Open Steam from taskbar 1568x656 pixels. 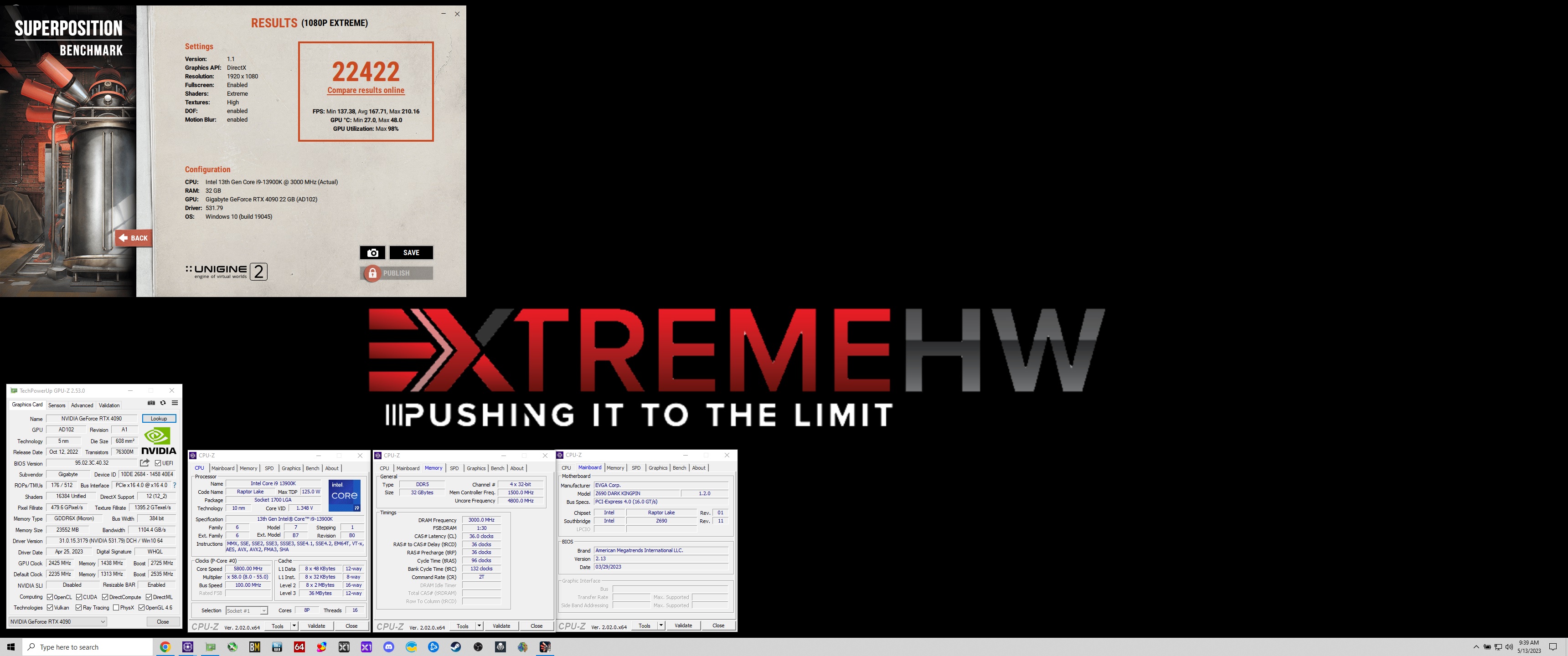pyautogui.click(x=455, y=647)
